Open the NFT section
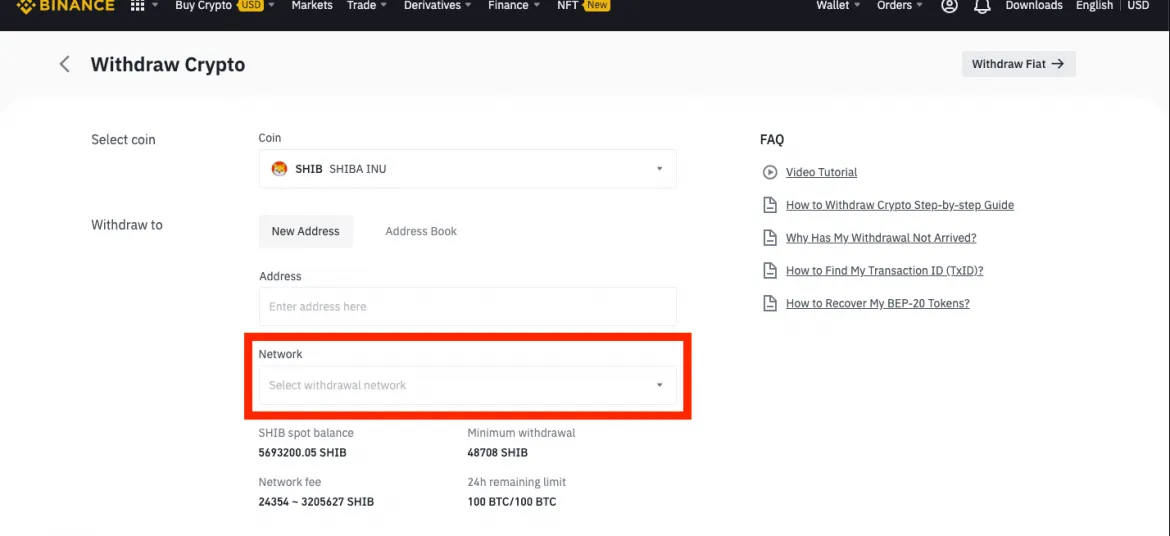The width and height of the screenshot is (1170, 536). point(584,6)
